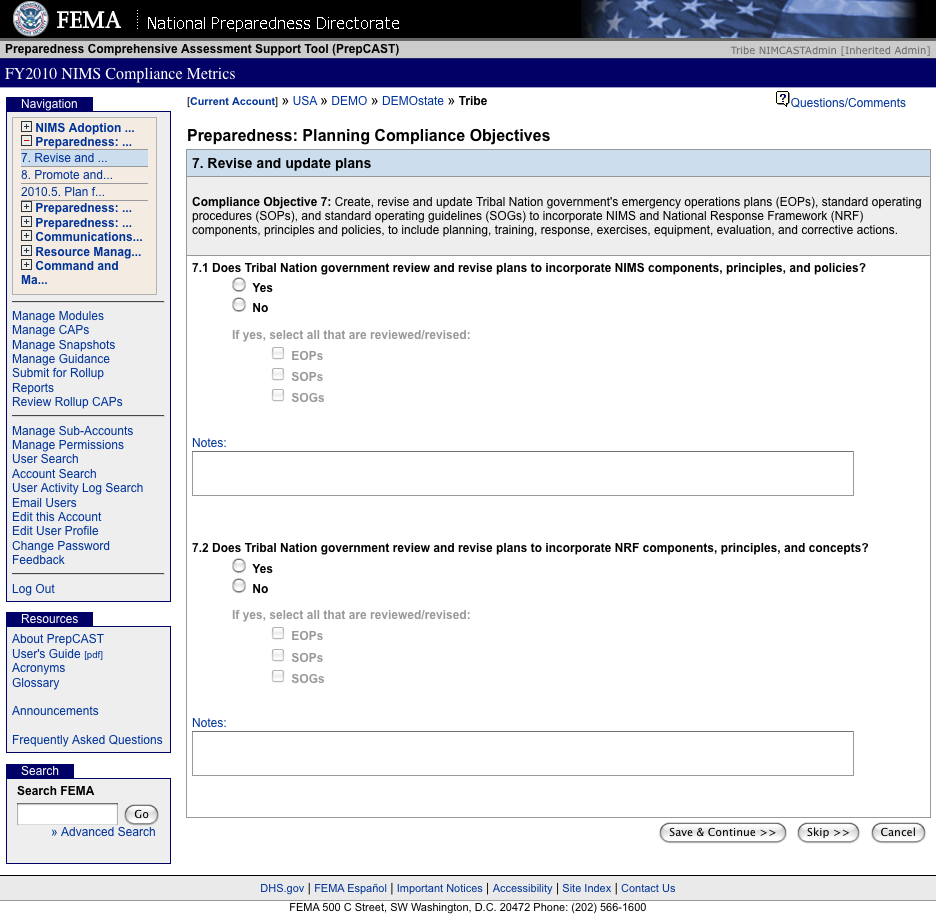Click the Skip >> button
This screenshot has width=936, height=914.
828,832
